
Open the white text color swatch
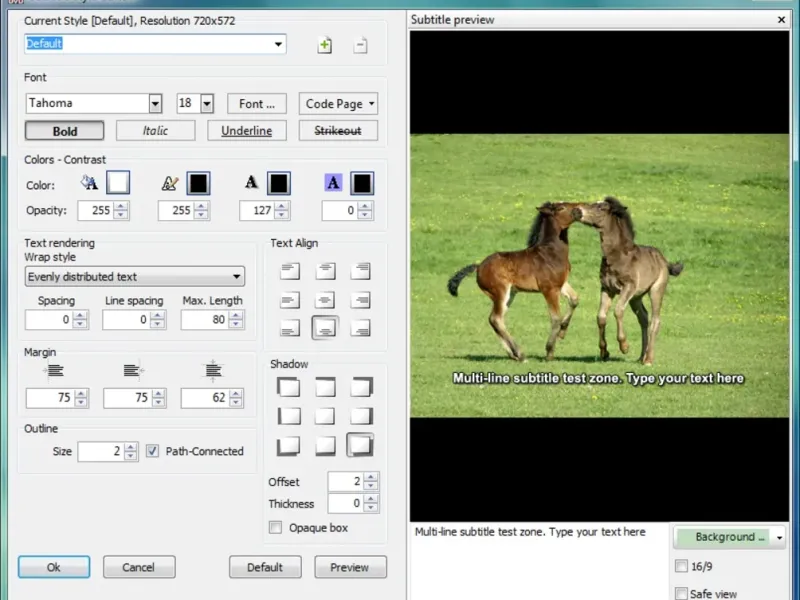pos(118,183)
